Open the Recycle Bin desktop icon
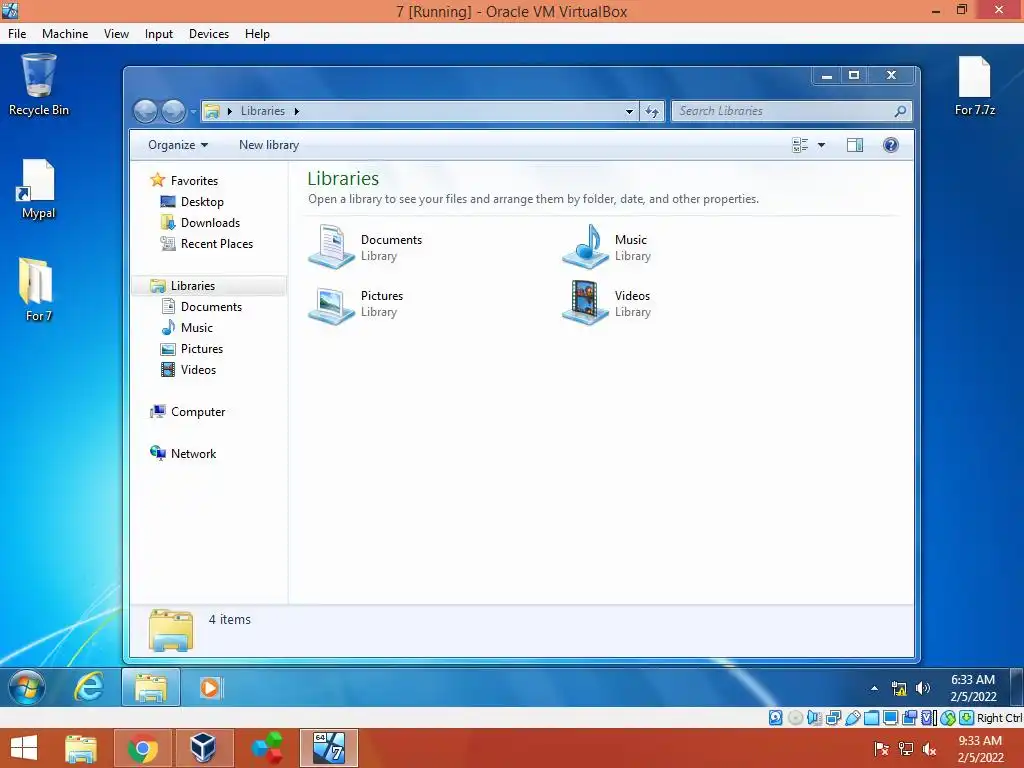The width and height of the screenshot is (1024, 768). click(39, 85)
